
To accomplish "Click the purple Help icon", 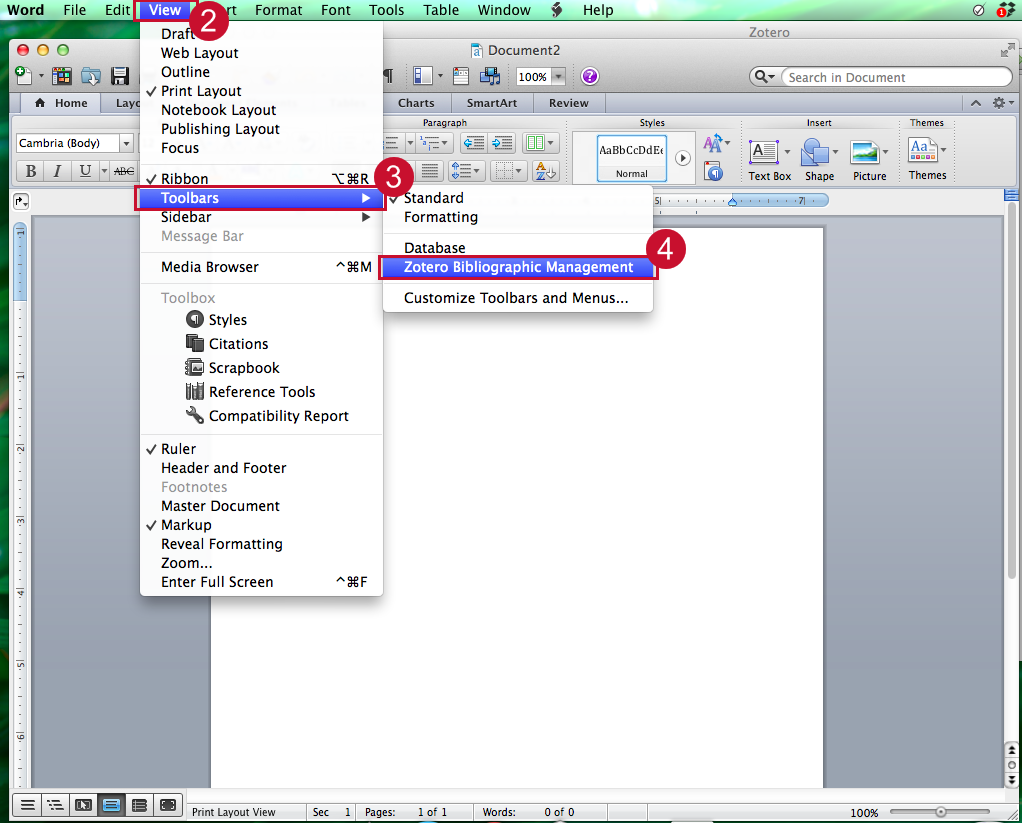I will click(x=590, y=76).
